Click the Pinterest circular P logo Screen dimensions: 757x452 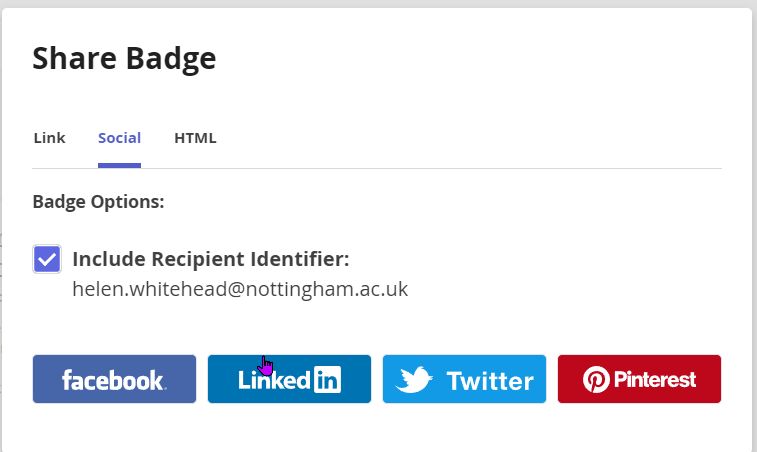[596, 380]
